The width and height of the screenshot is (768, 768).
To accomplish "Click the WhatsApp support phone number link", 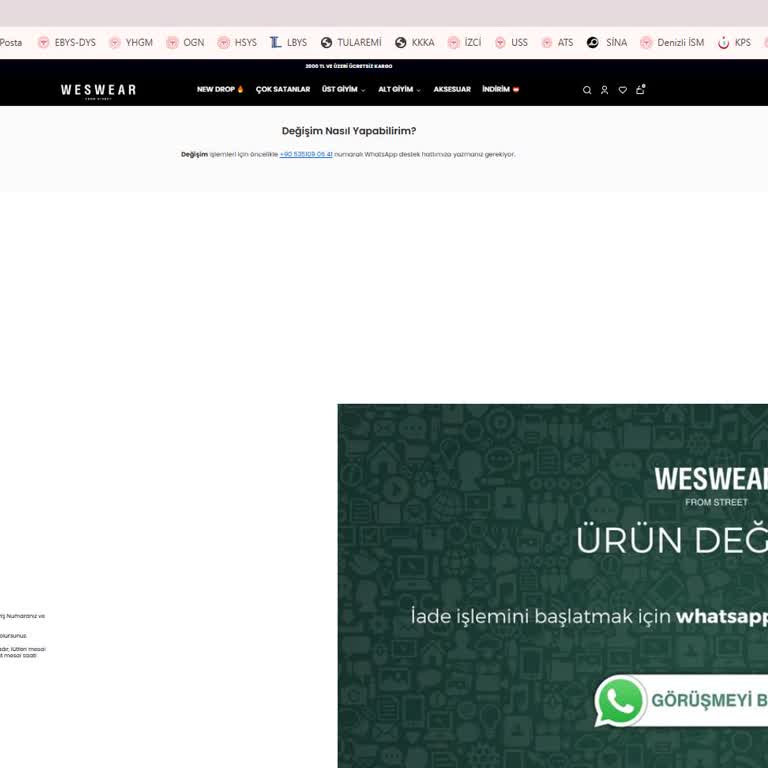I will 306,154.
